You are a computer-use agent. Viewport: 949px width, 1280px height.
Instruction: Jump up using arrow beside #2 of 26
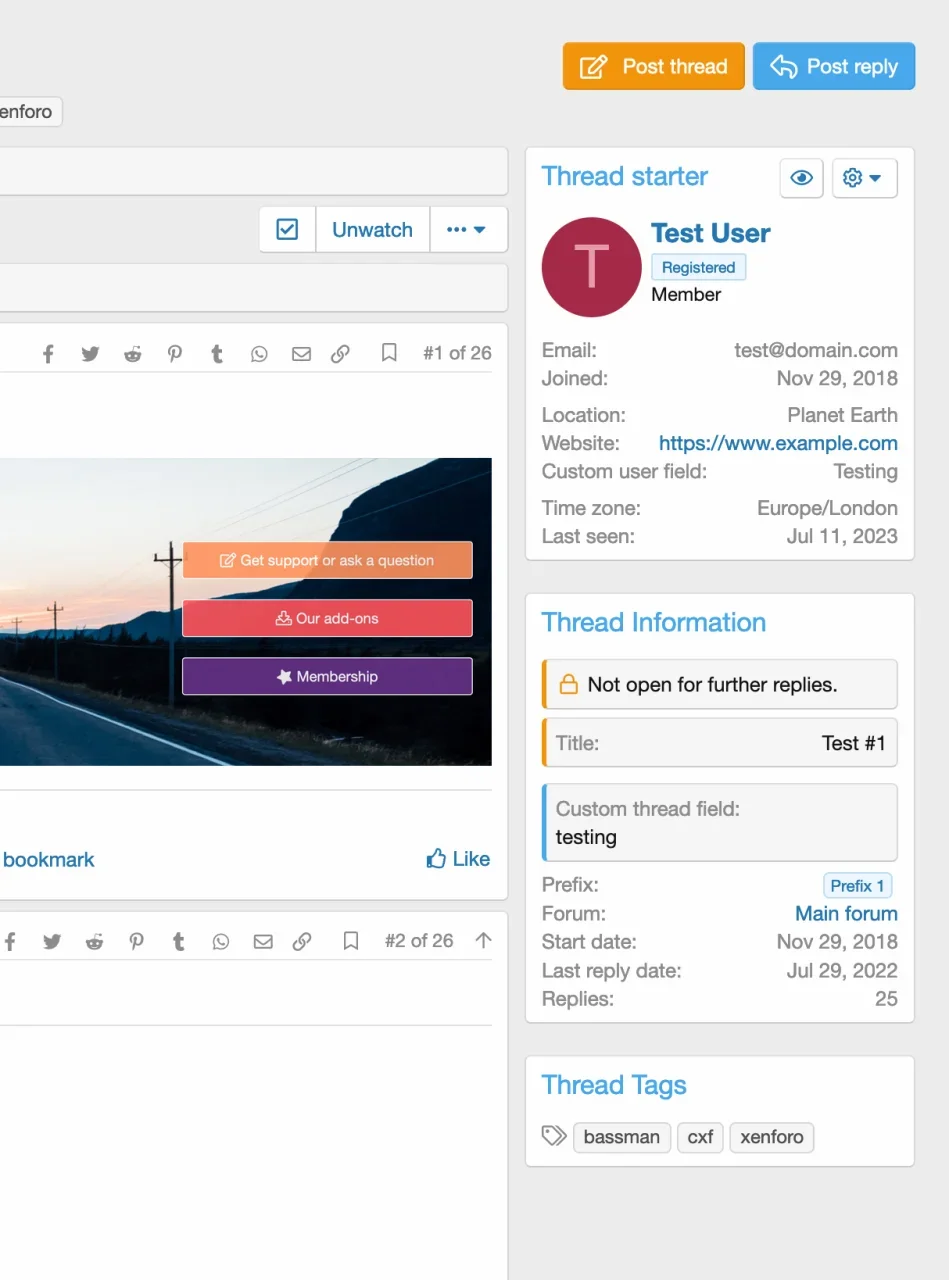[x=483, y=940]
